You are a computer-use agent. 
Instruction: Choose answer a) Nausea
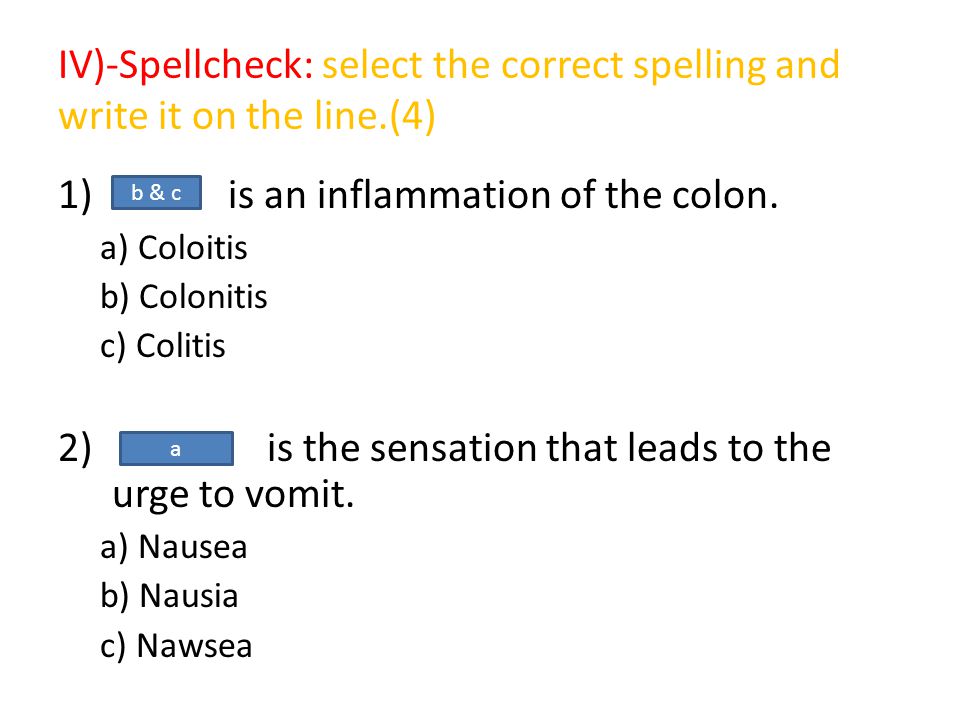tap(174, 547)
